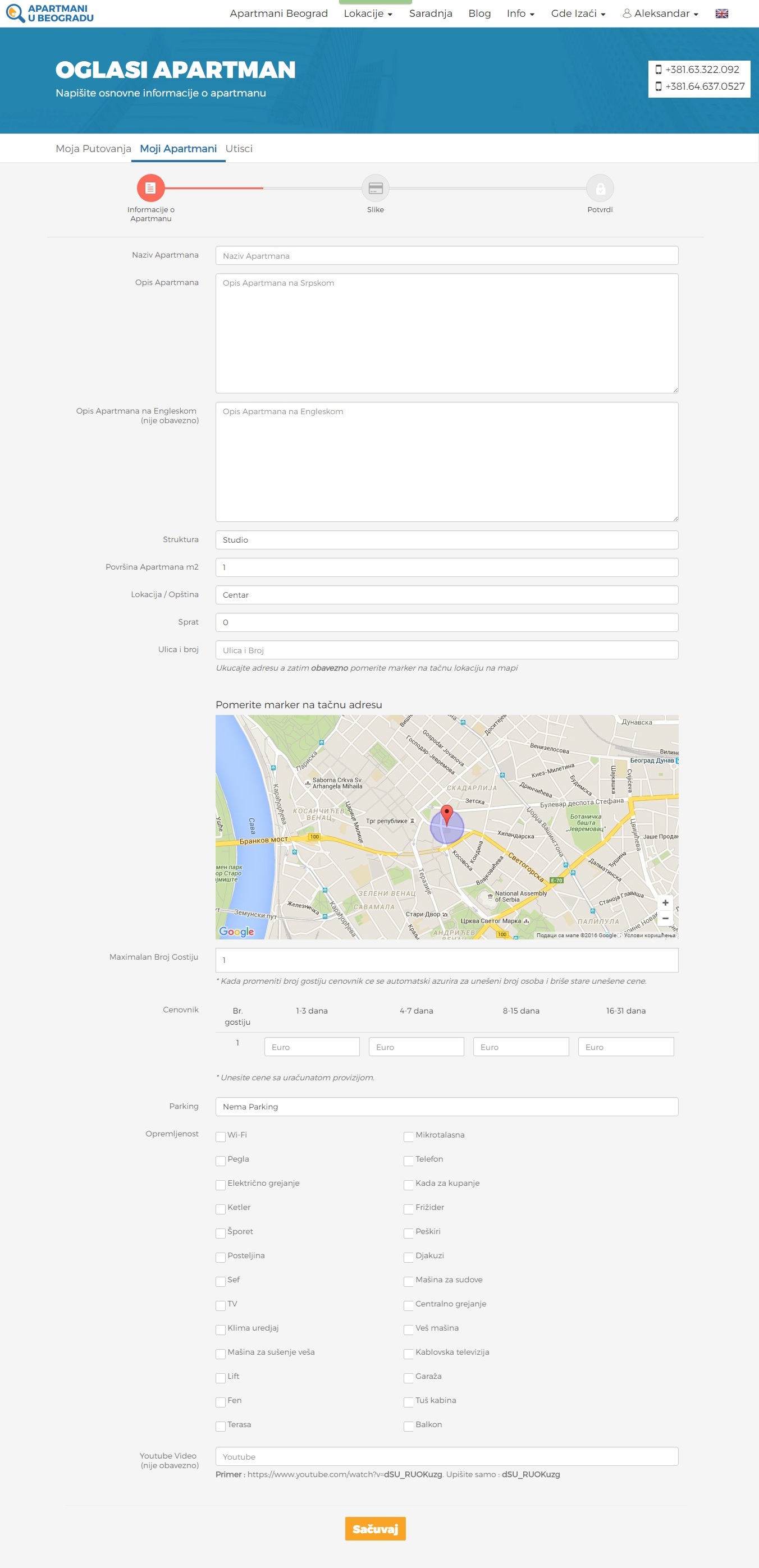Enable the Wi-Fi checkbox
Screen dimensions: 759x1568
pyautogui.click(x=220, y=1136)
